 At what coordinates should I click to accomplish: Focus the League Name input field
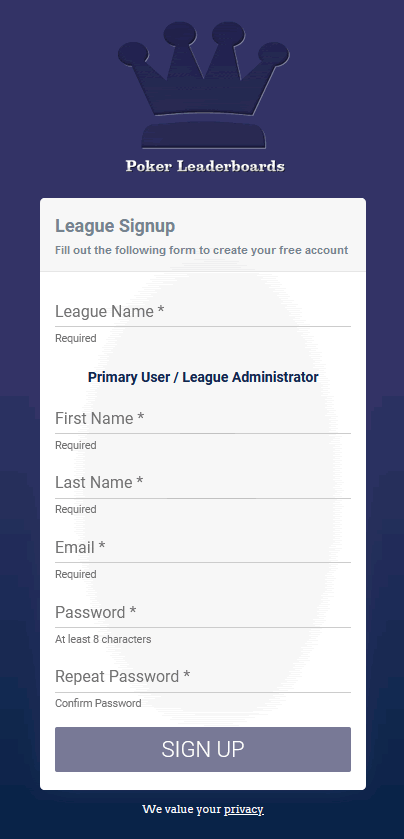[x=203, y=311]
